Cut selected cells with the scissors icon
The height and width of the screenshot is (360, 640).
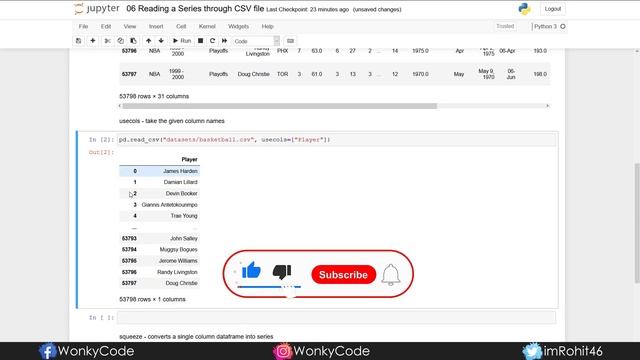(x=107, y=41)
